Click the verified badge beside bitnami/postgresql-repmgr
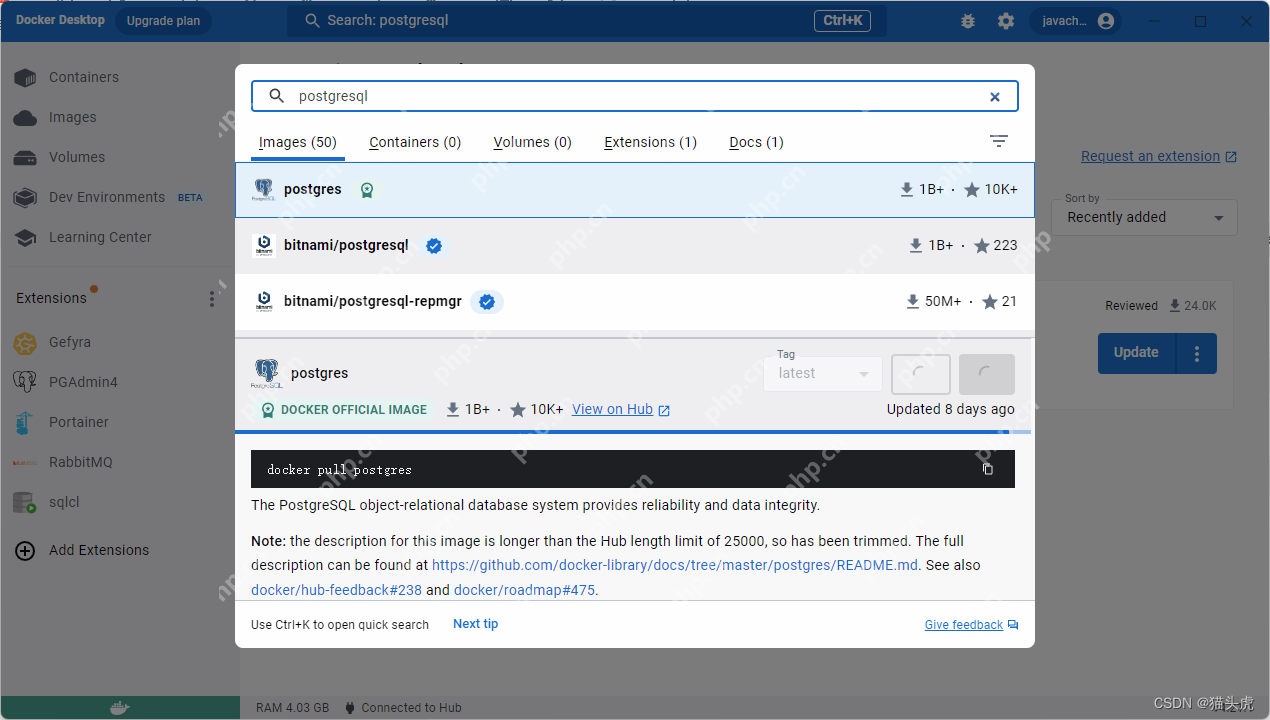The image size is (1270, 720). click(x=487, y=301)
